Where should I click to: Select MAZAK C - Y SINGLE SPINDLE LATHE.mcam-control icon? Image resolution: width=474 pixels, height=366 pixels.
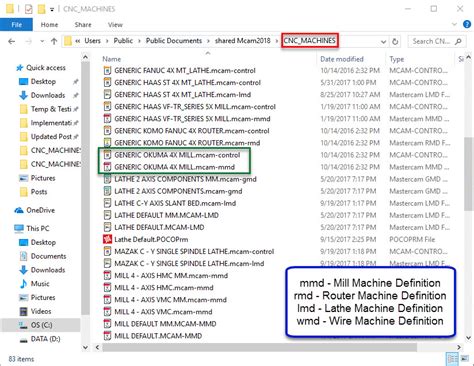(x=107, y=251)
